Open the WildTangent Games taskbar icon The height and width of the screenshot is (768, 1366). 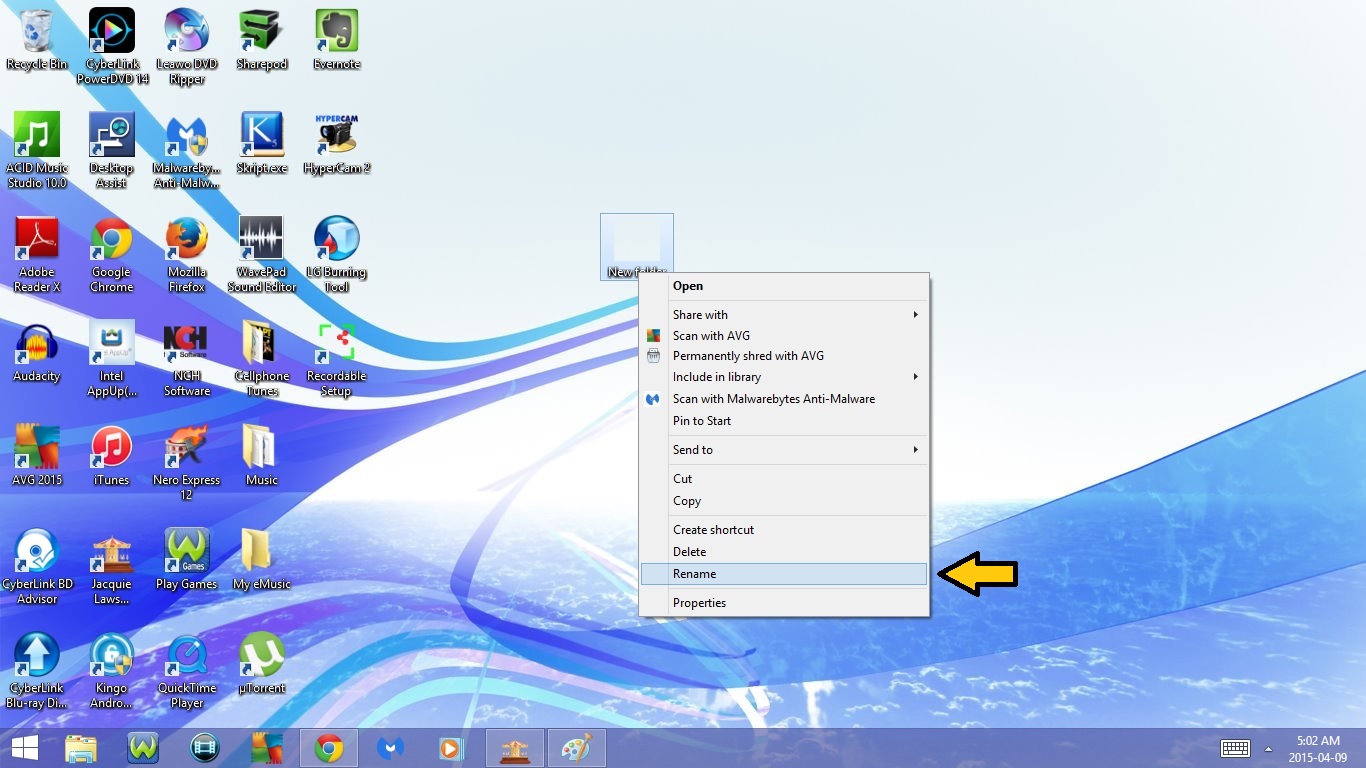(143, 748)
